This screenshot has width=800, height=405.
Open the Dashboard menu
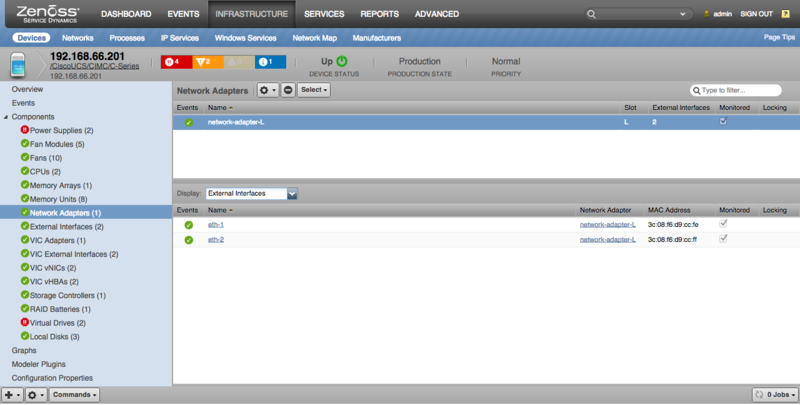click(126, 14)
